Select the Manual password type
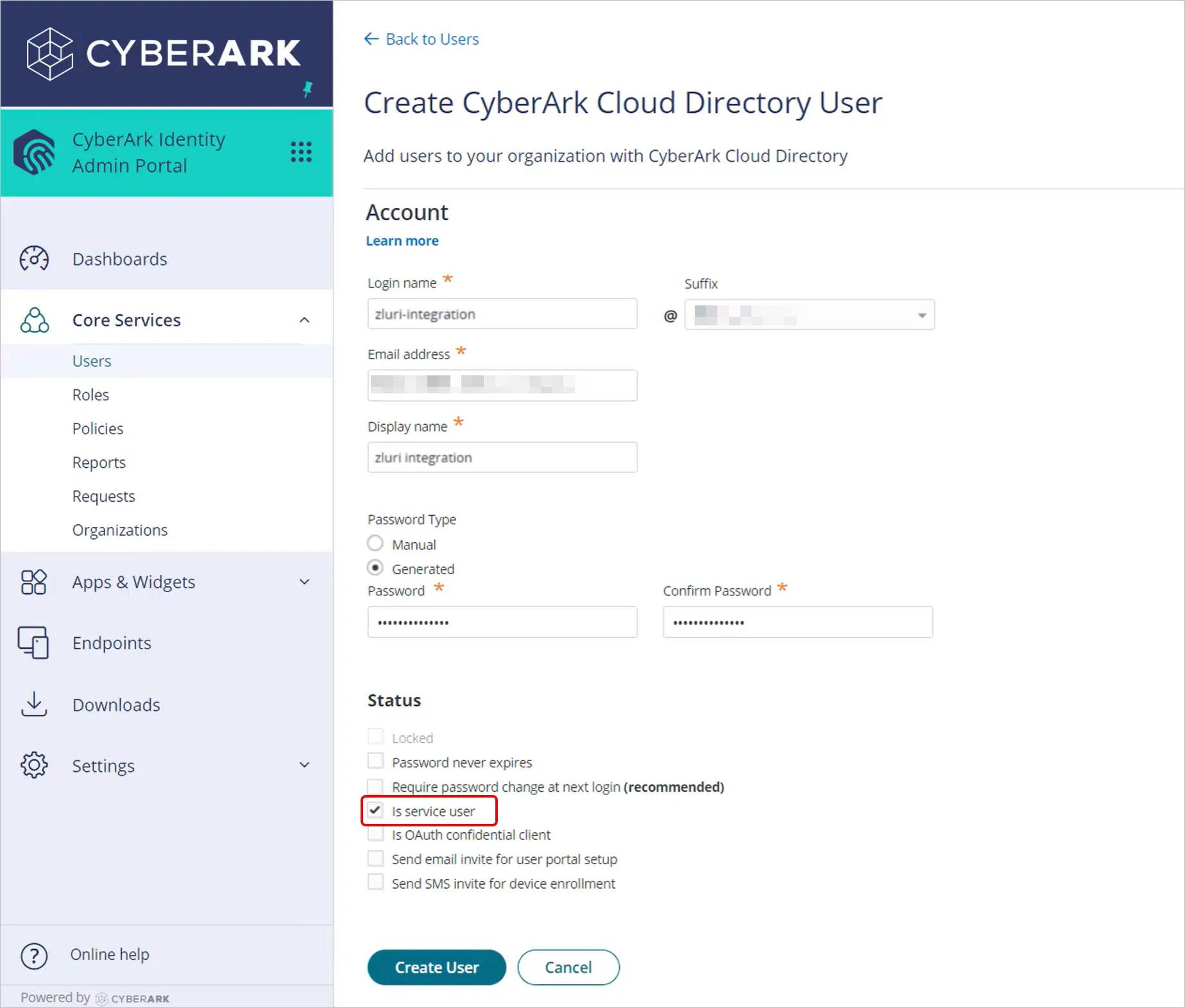1185x1008 pixels. pos(375,543)
